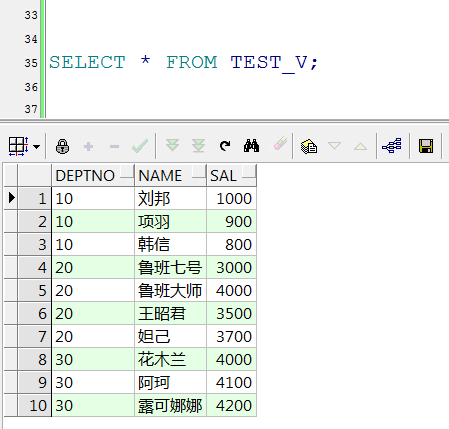
Task: Click the name cell 项羽
Action: (x=170, y=221)
